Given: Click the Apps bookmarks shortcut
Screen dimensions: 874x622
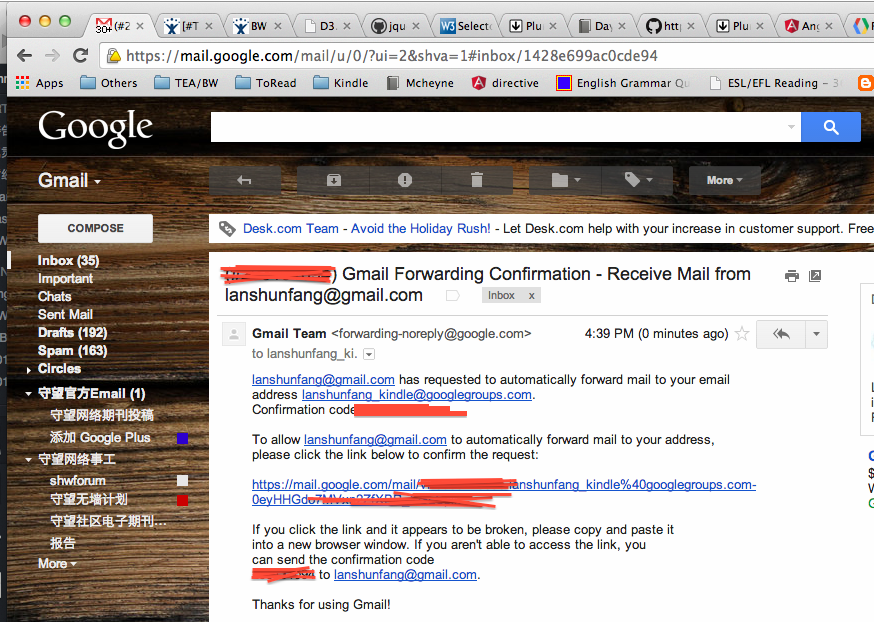Looking at the screenshot, I should (x=40, y=83).
